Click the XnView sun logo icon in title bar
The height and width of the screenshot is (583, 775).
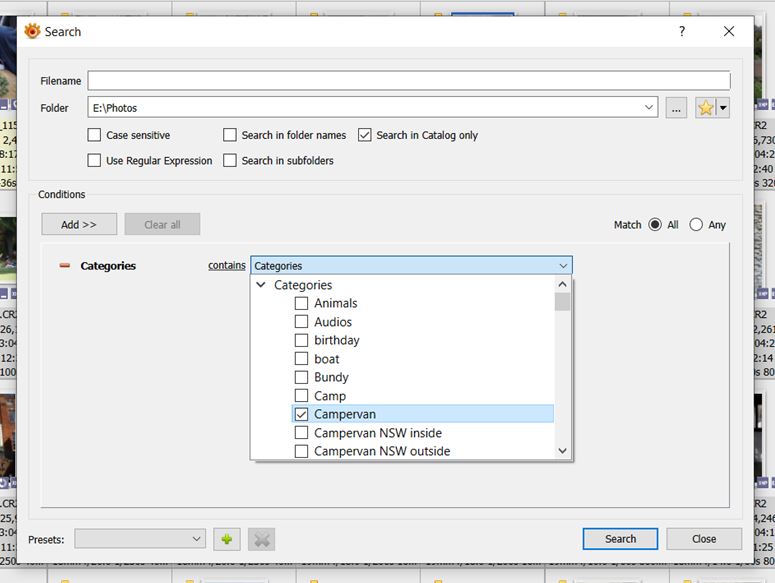pos(32,31)
